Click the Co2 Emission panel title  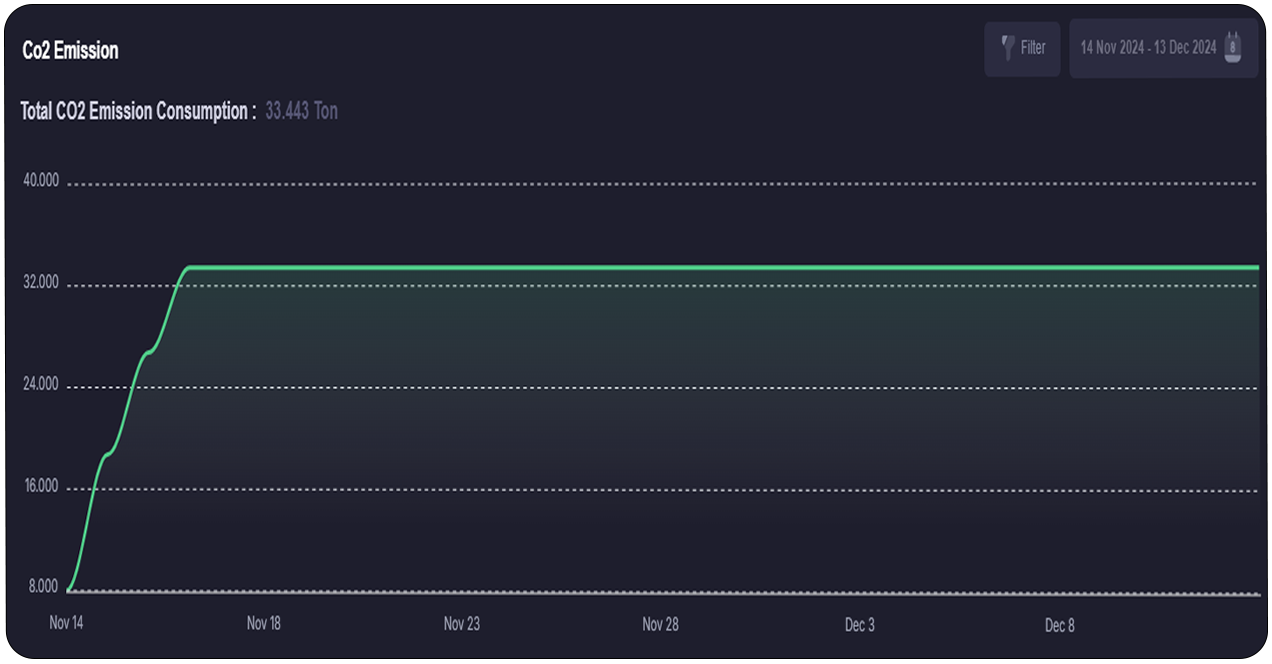click(70, 50)
